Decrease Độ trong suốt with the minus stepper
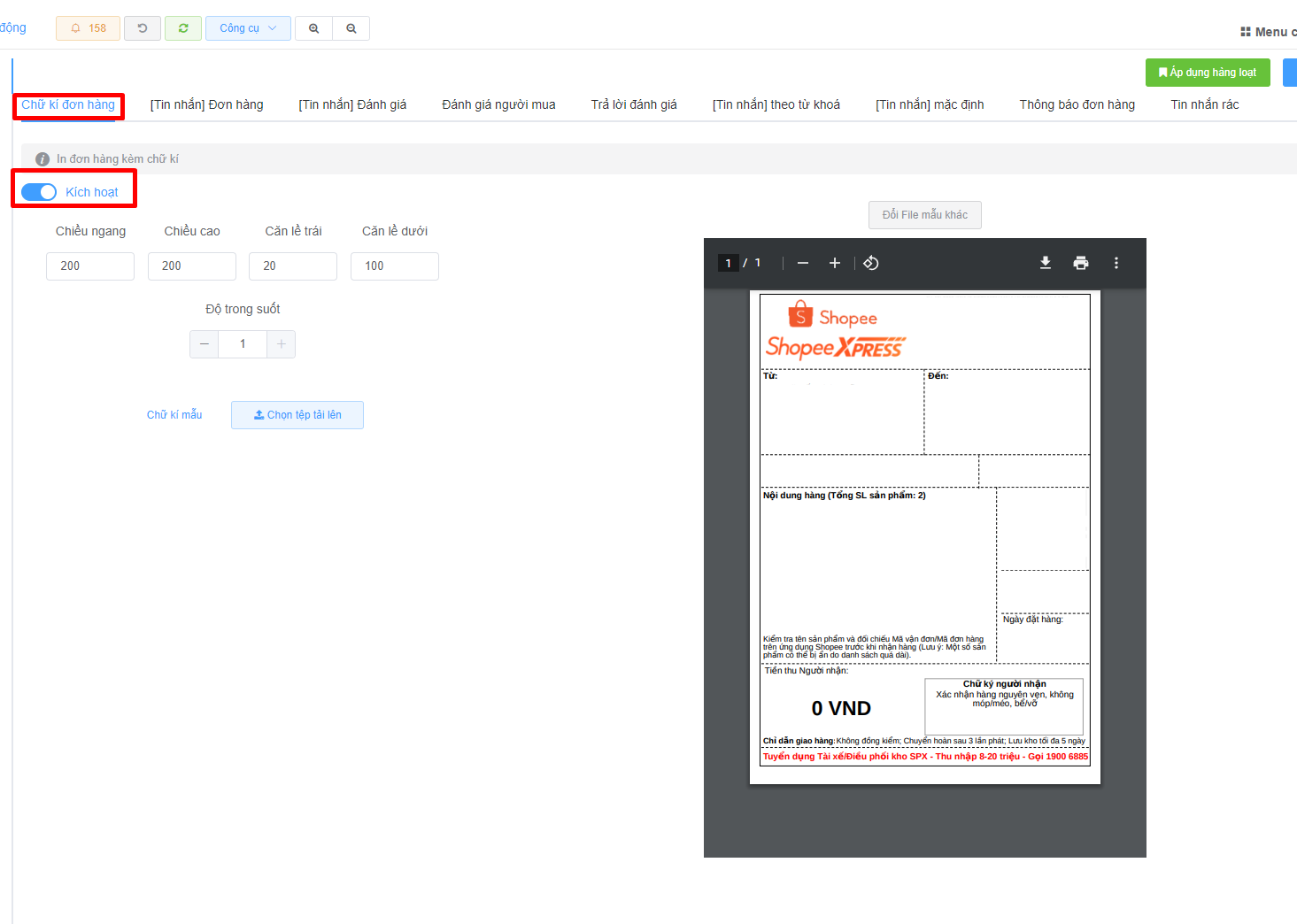This screenshot has height=924, width=1297. (x=205, y=344)
